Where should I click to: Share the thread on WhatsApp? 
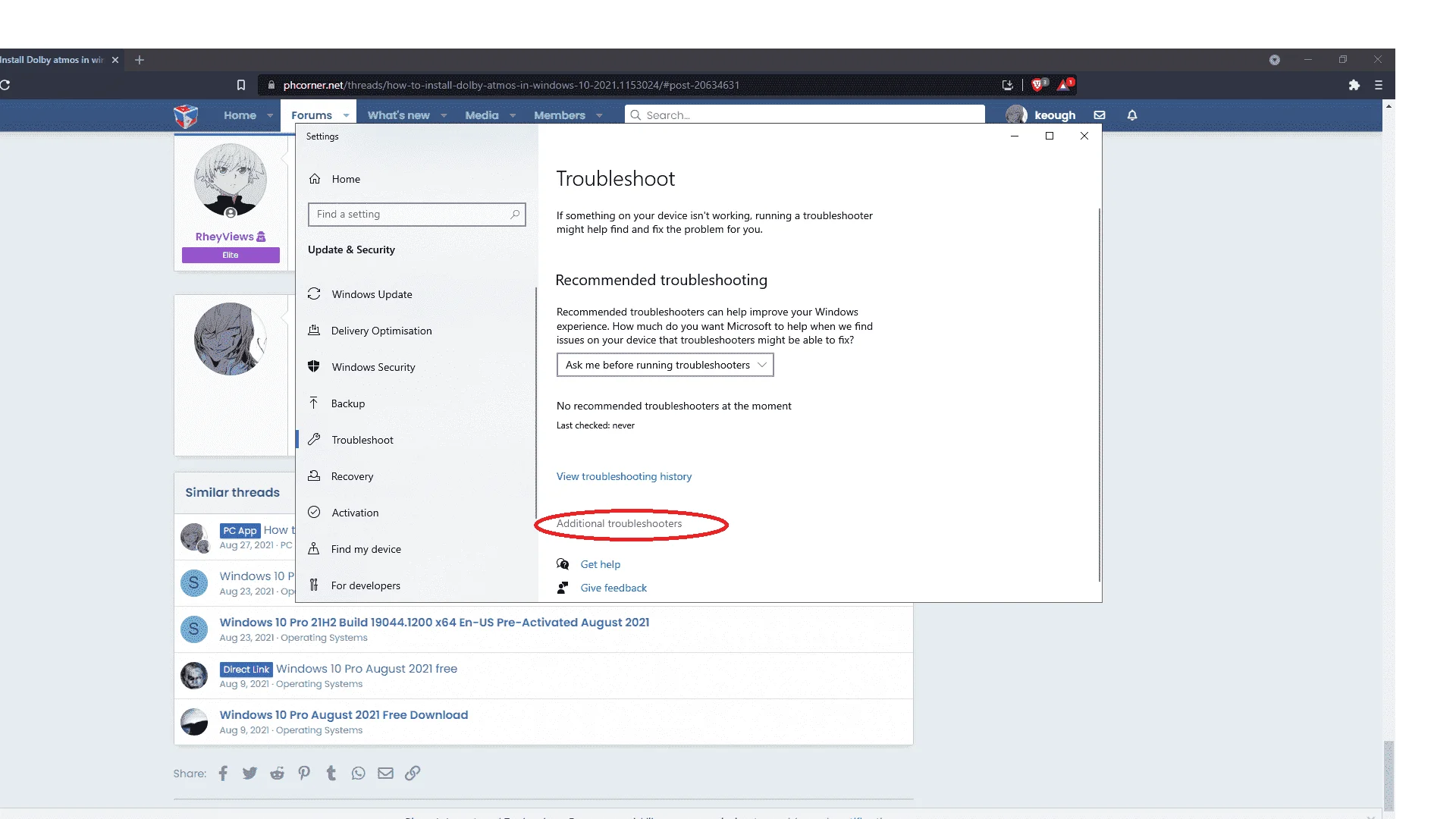coord(359,773)
